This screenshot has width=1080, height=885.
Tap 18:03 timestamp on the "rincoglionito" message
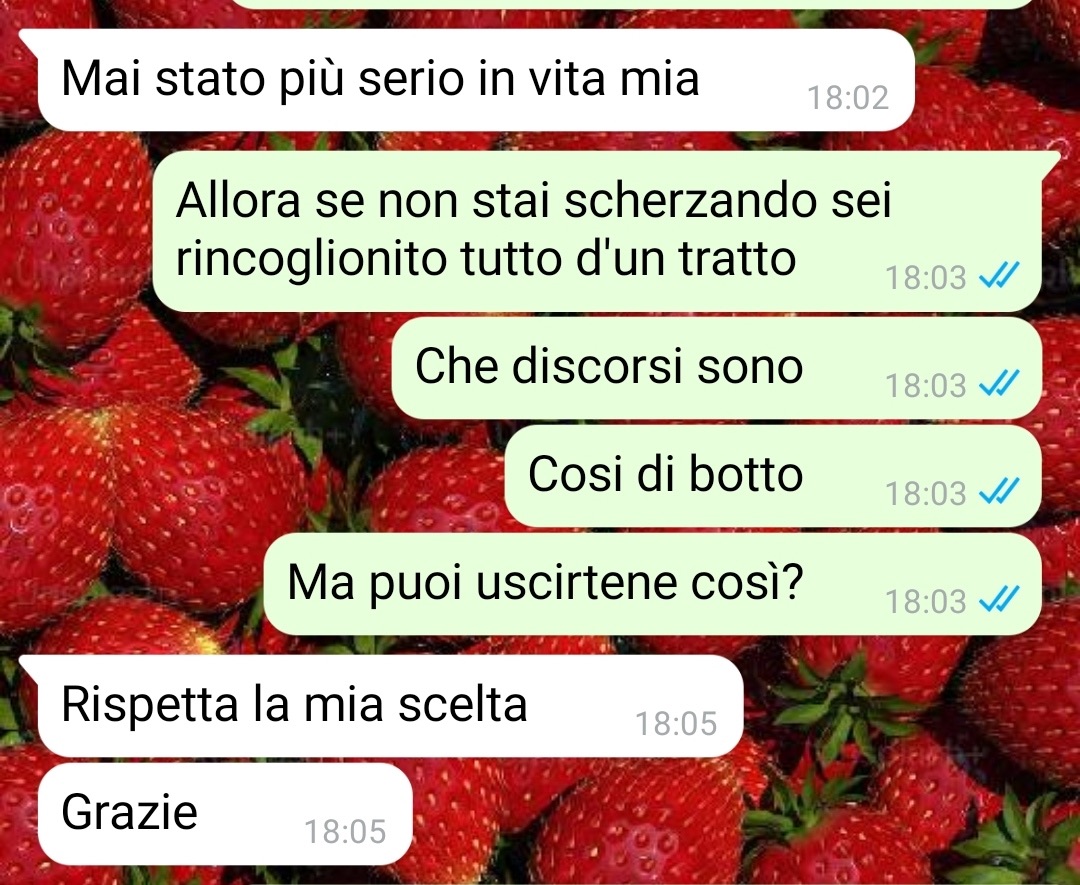click(926, 278)
